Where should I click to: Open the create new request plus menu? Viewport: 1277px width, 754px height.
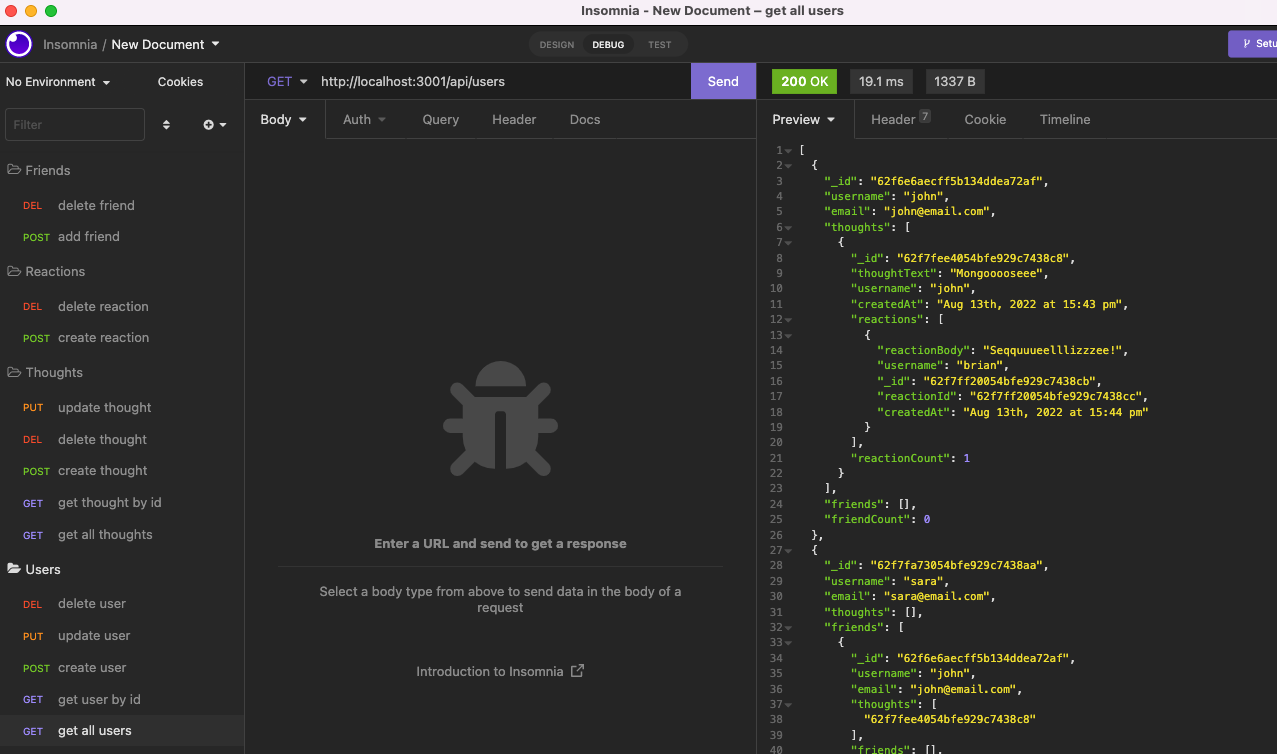(x=215, y=125)
